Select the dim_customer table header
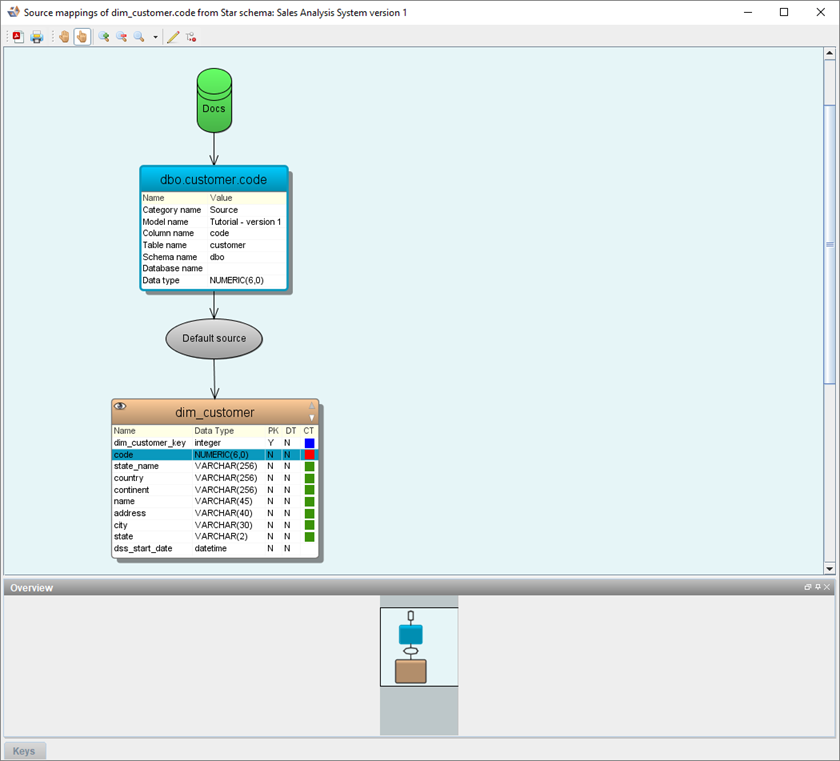Viewport: 840px width, 761px height. click(x=215, y=412)
